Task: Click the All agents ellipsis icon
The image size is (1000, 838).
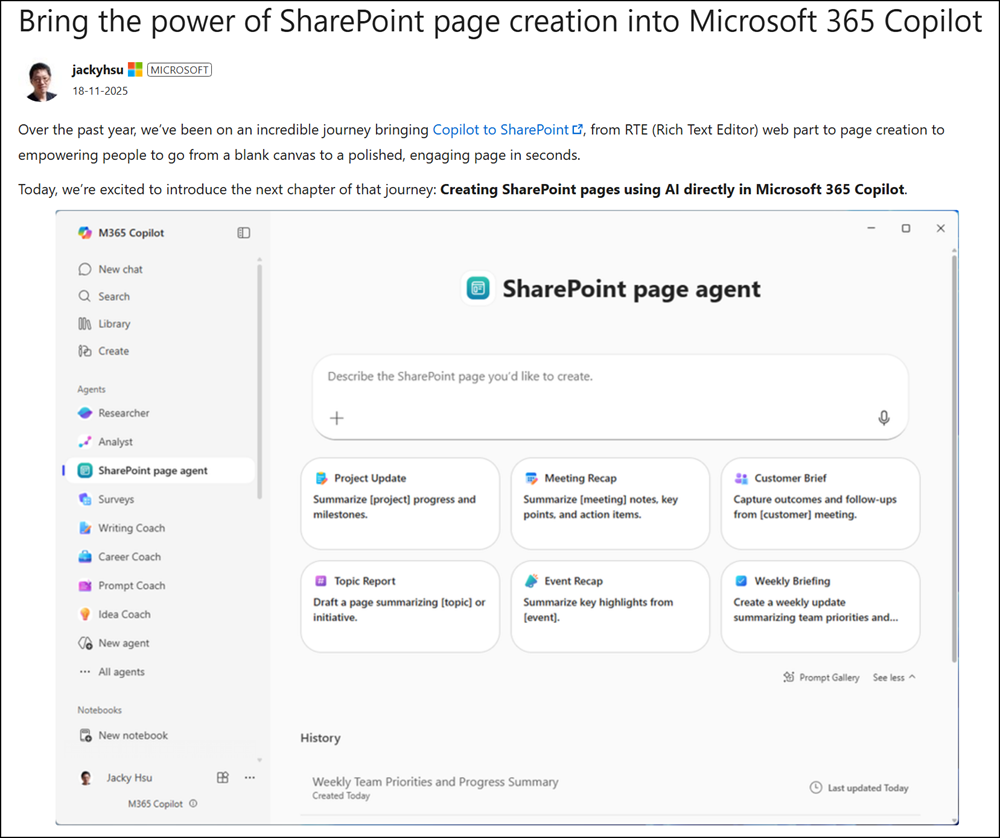Action: [85, 672]
